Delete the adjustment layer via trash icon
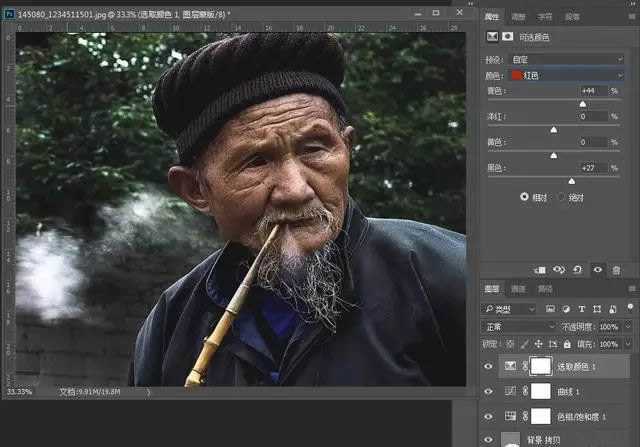 (616, 270)
